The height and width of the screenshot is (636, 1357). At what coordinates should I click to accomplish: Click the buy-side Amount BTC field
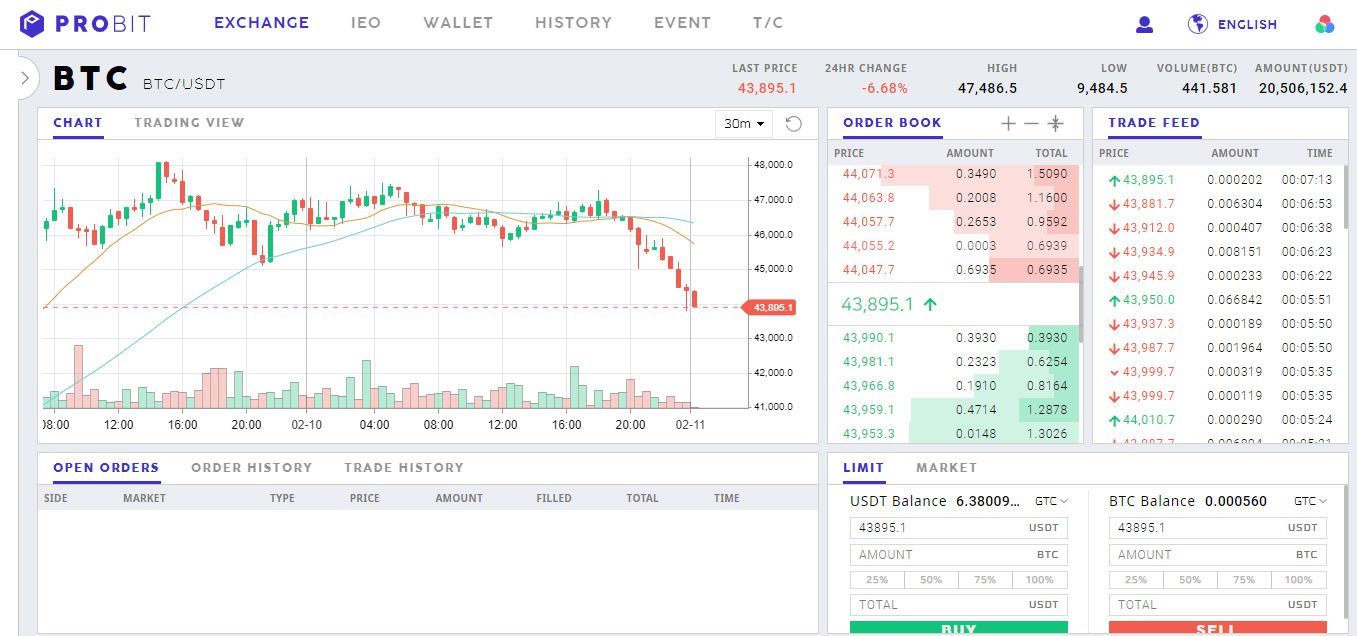(x=958, y=554)
